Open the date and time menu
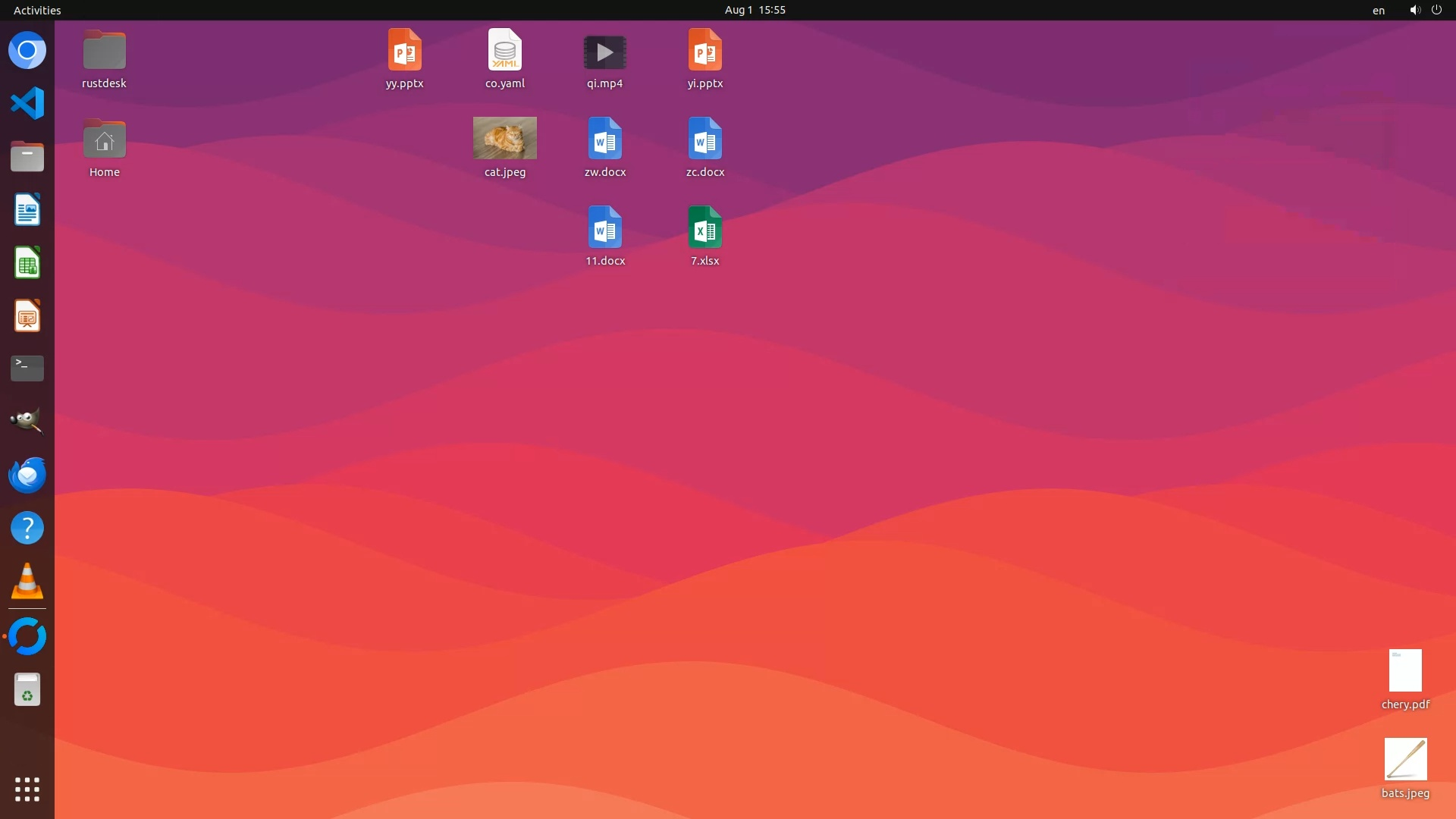The height and width of the screenshot is (819, 1456). [x=755, y=10]
